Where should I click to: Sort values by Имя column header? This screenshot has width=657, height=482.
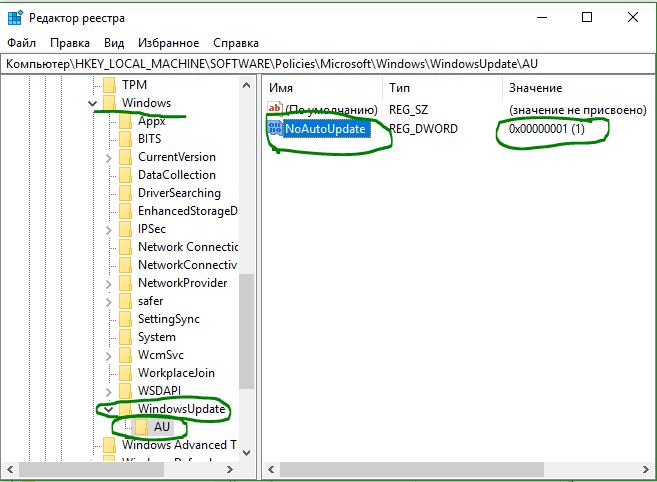323,88
